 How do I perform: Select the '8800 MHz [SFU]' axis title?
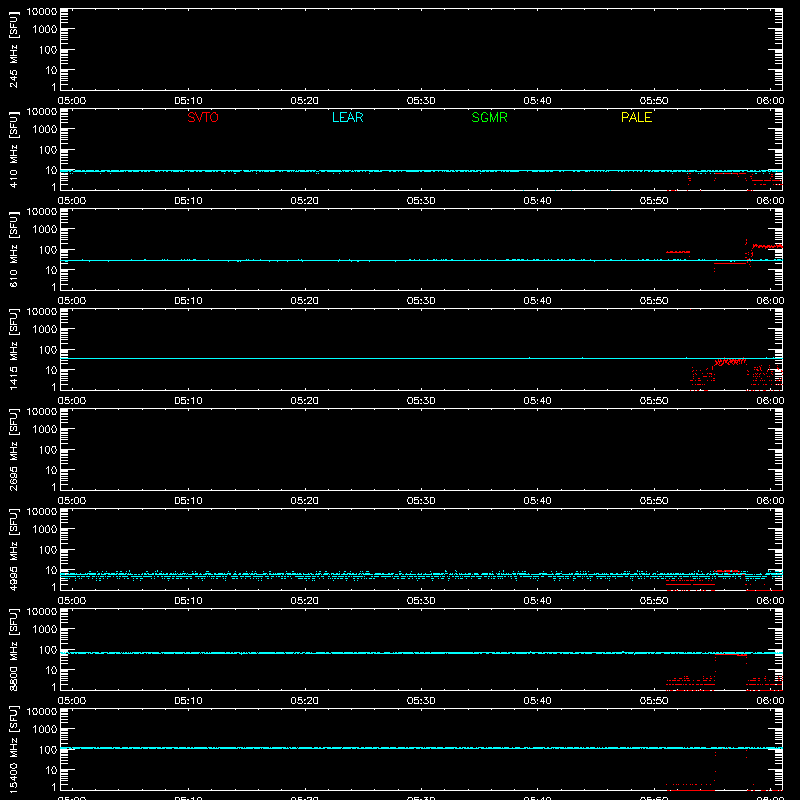pos(13,650)
